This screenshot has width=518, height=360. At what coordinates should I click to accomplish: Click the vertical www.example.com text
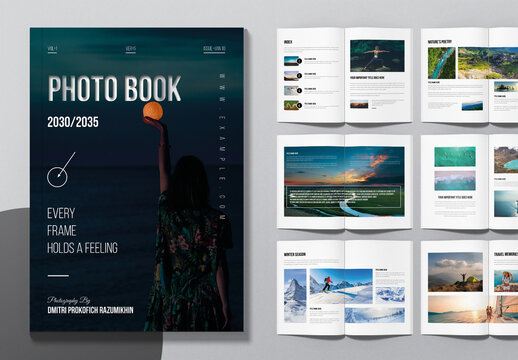pos(222,146)
